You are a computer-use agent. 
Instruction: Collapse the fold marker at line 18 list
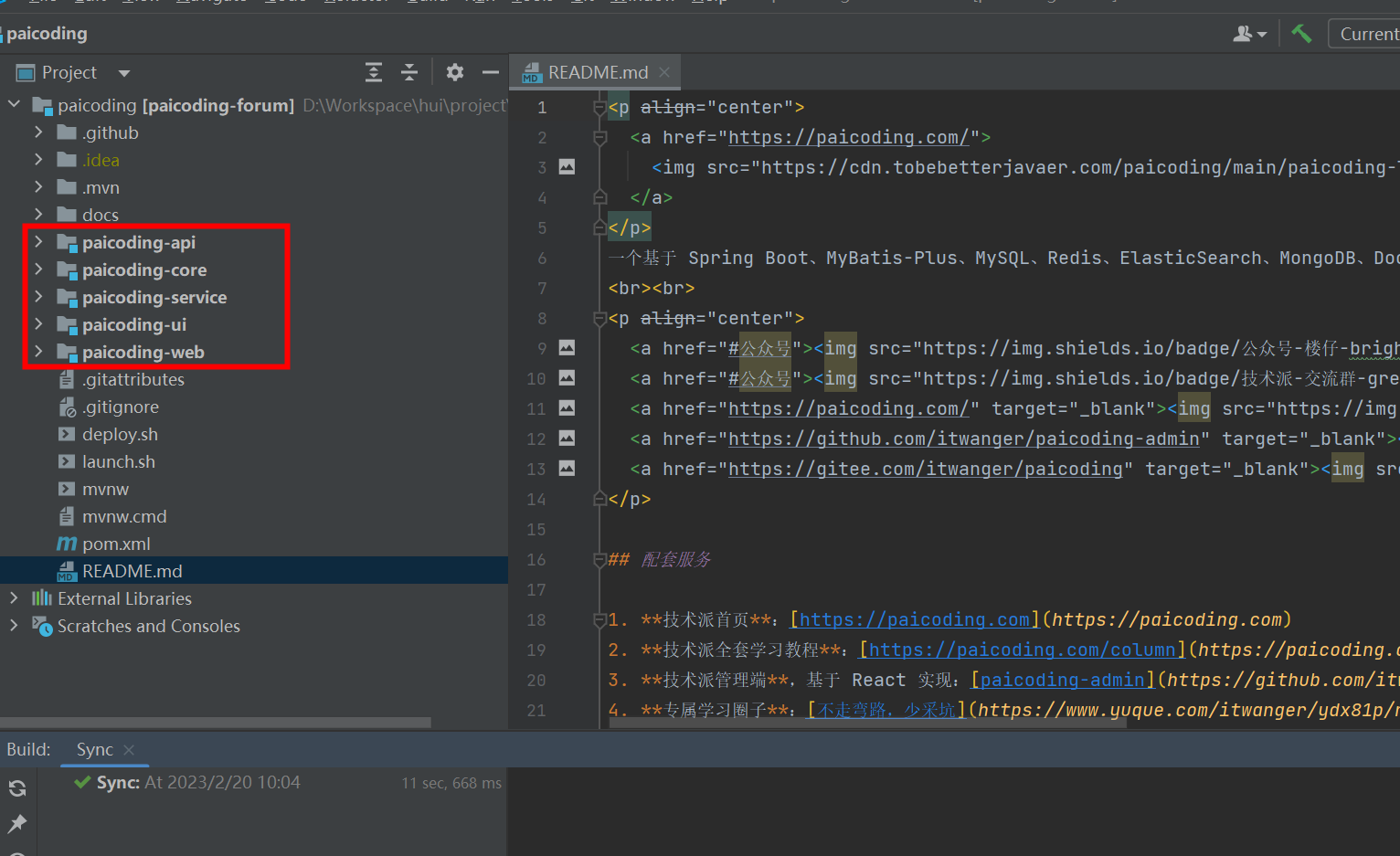(600, 620)
